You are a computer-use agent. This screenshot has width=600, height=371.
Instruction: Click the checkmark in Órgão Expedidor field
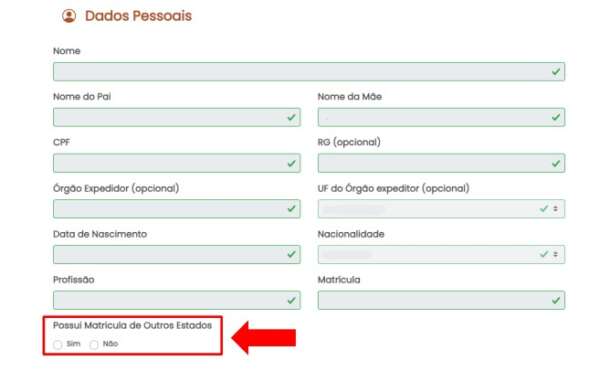tap(291, 209)
